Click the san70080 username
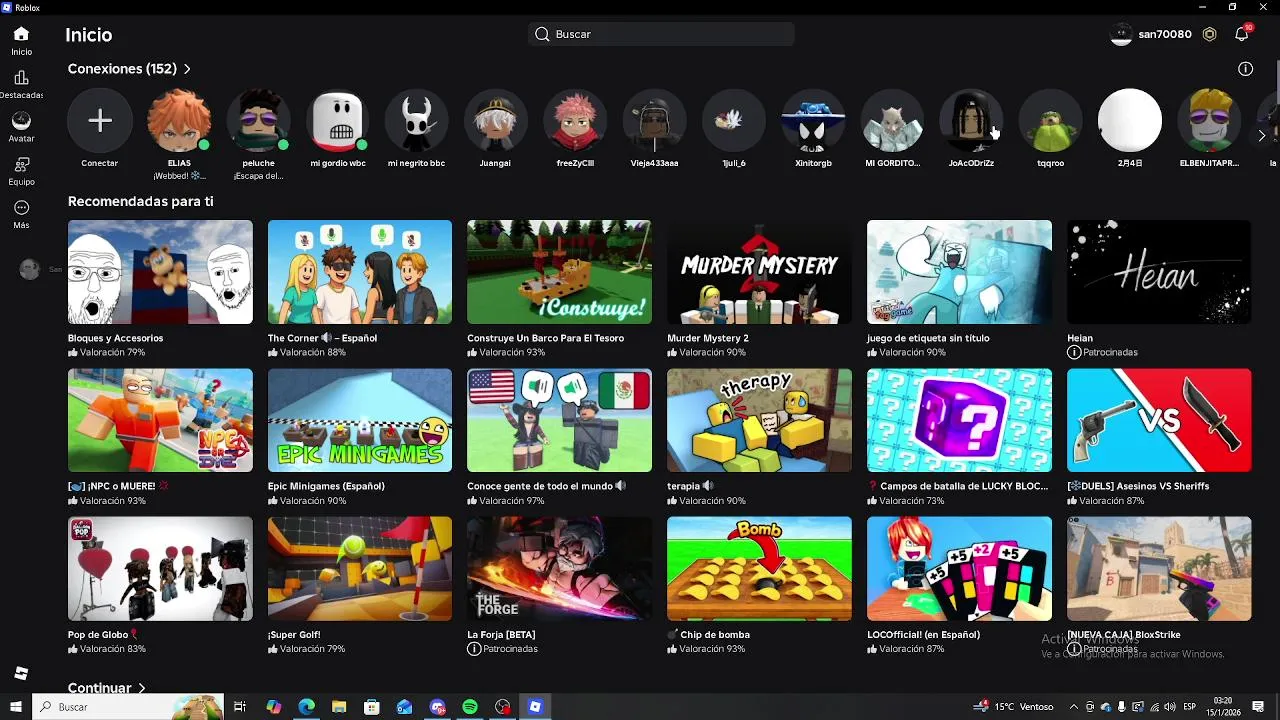The height and width of the screenshot is (720, 1280). click(1165, 34)
